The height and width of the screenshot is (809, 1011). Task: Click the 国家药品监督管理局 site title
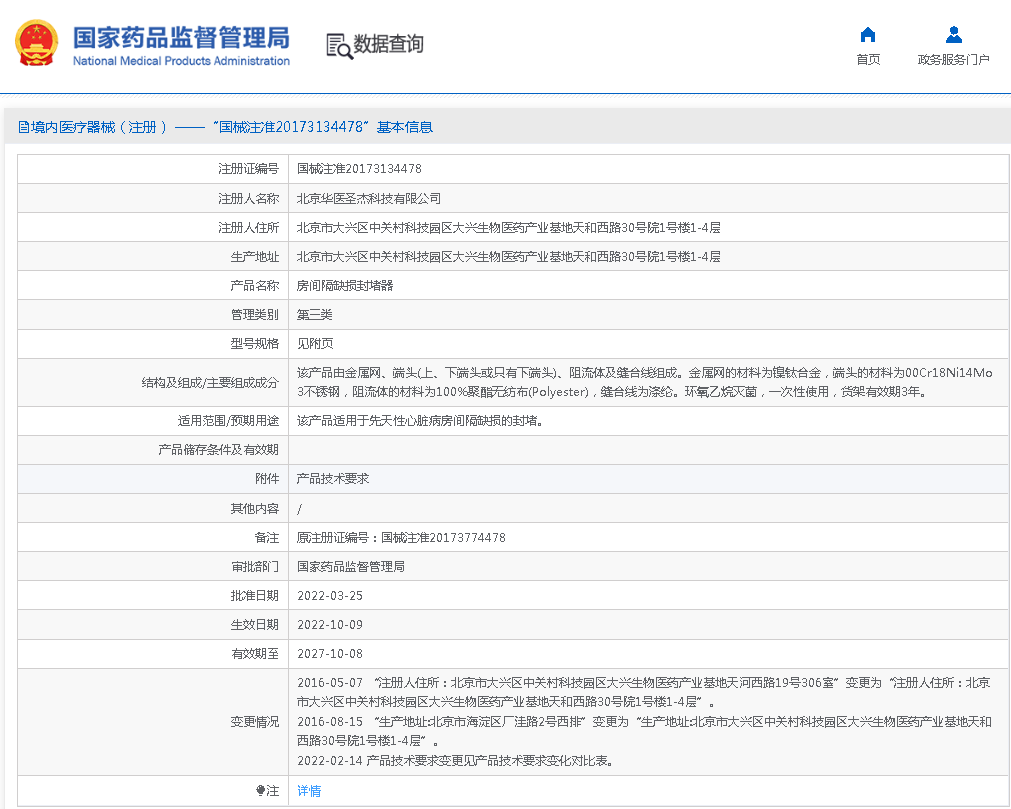pos(181,37)
